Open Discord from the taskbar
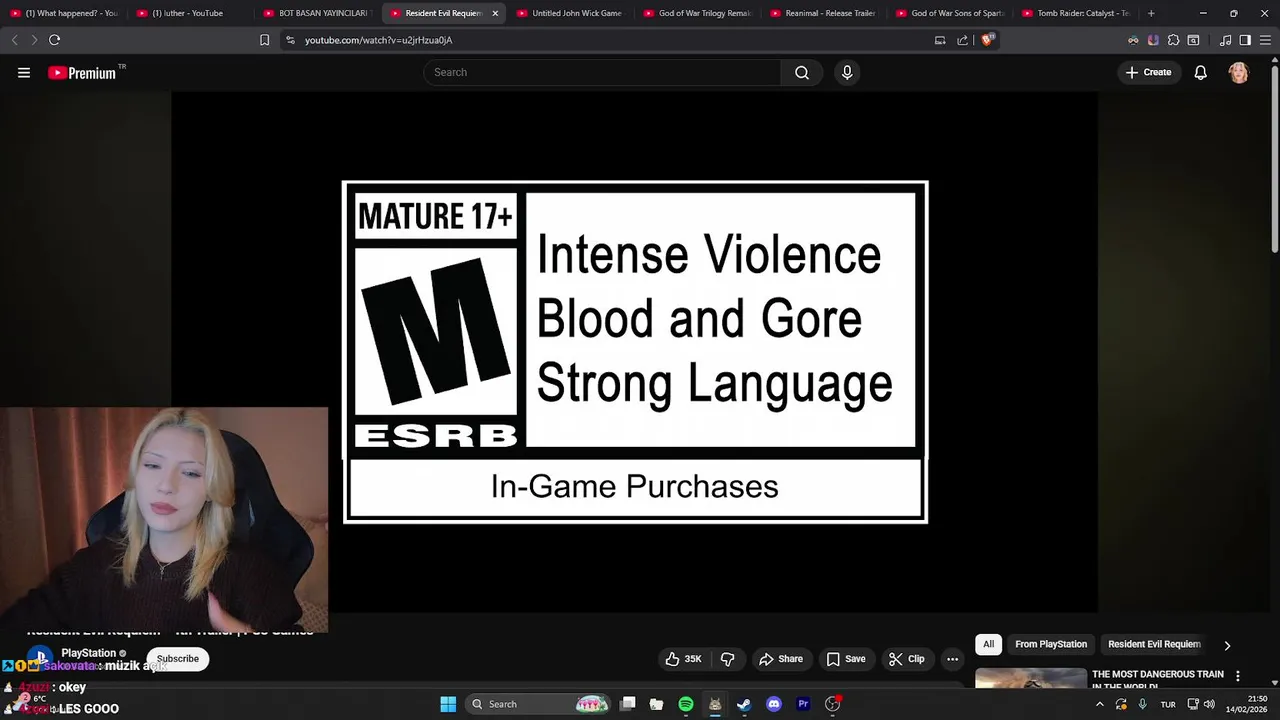 coord(773,704)
